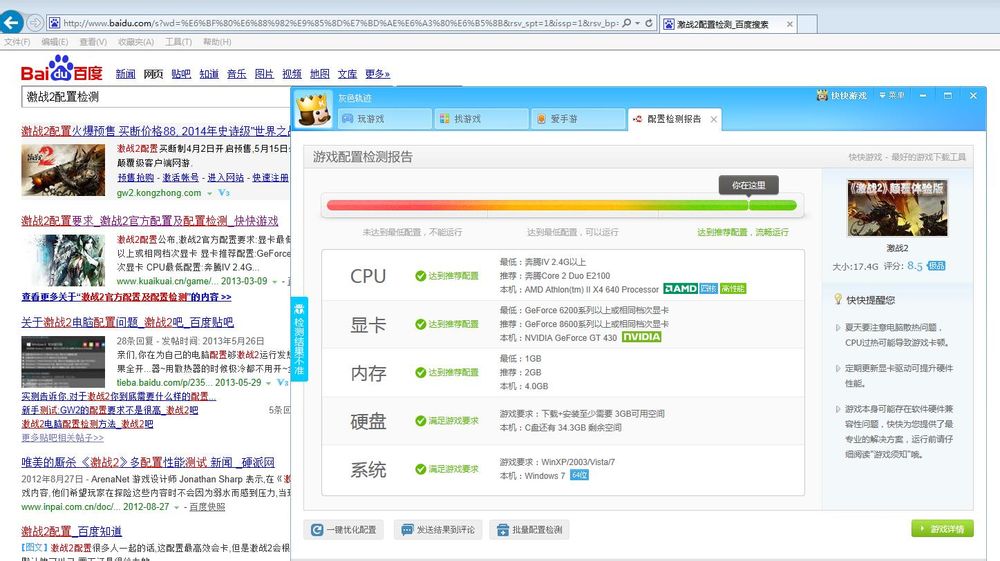Click the crowned mascot avatar in game app
1000x561 pixels.
click(x=313, y=110)
